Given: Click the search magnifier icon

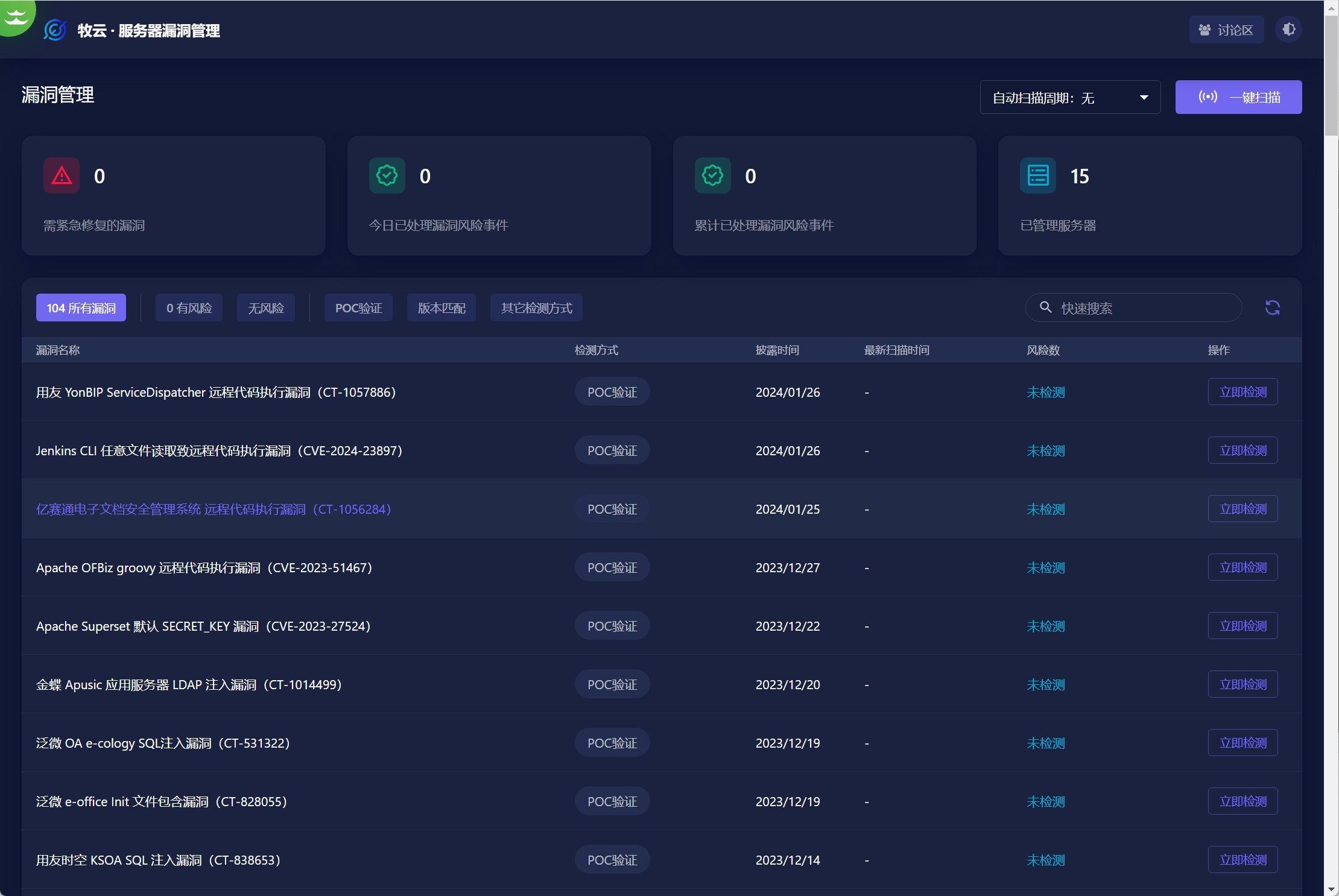Looking at the screenshot, I should point(1046,308).
